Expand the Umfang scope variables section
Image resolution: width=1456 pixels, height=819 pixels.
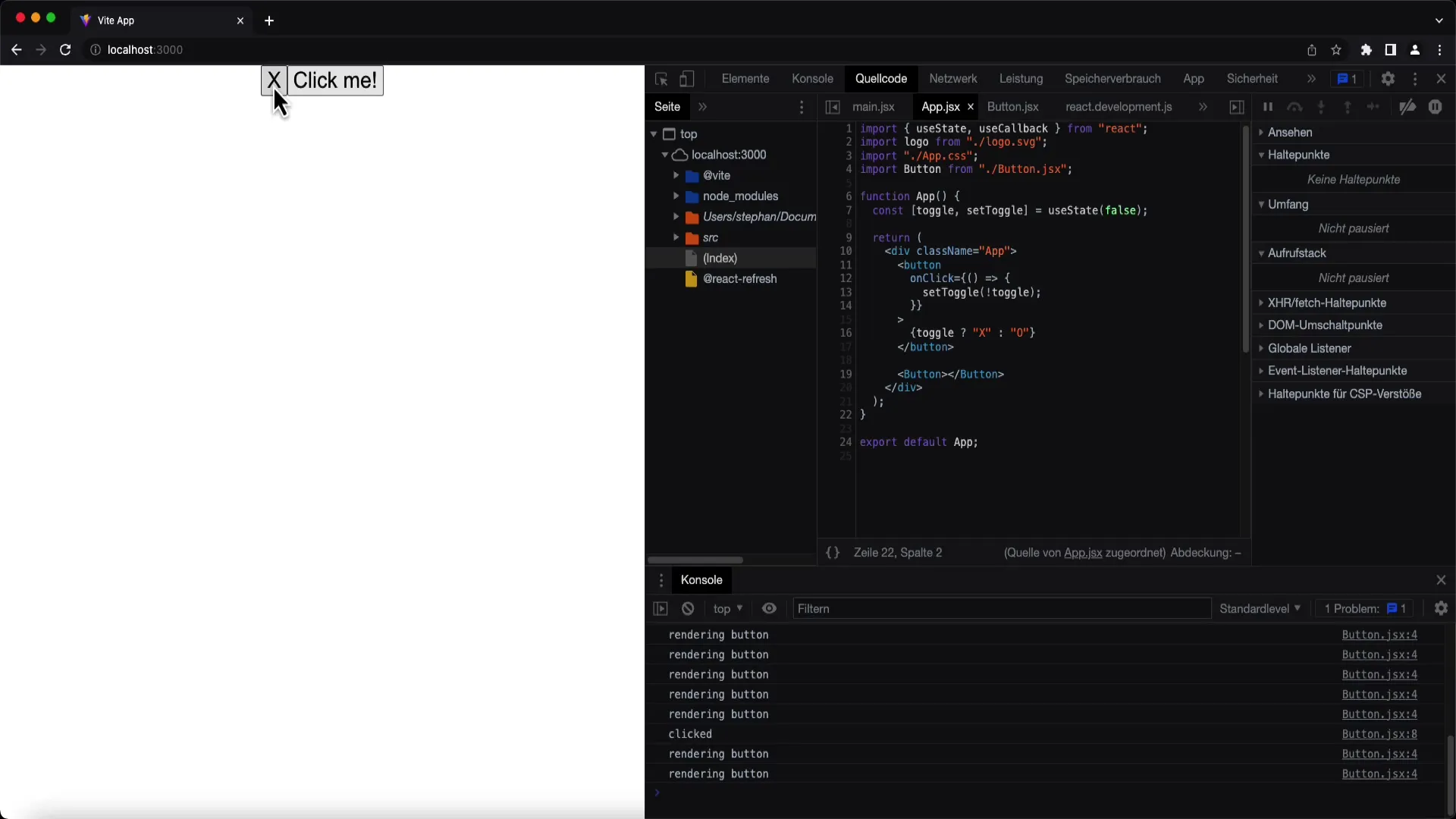tap(1263, 204)
